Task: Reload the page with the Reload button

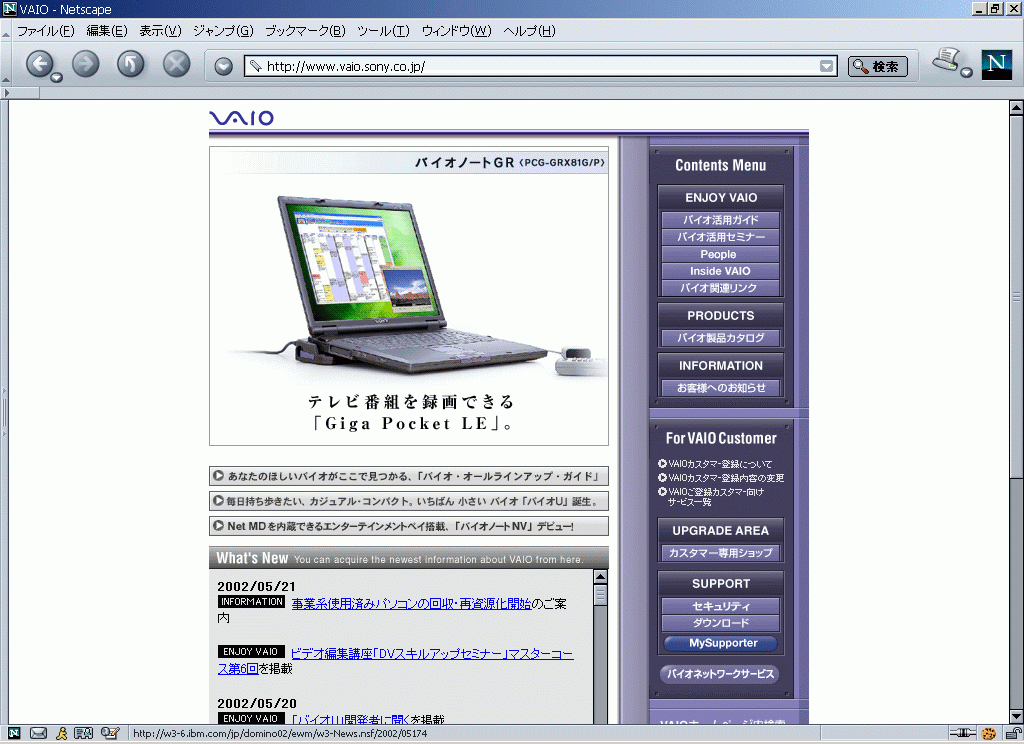Action: [131, 64]
